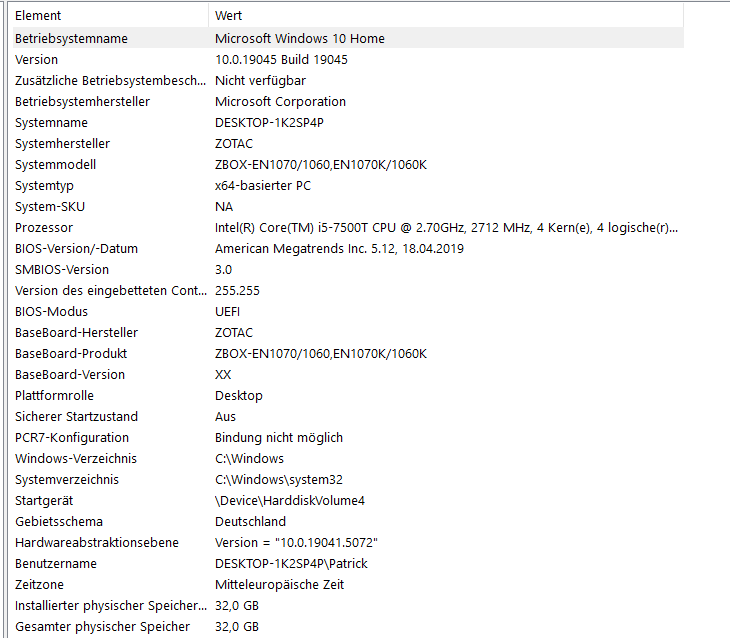Viewport: 730px width, 638px height.
Task: Select 32,0 GB in Gesamter Speicher row
Action: (x=237, y=625)
